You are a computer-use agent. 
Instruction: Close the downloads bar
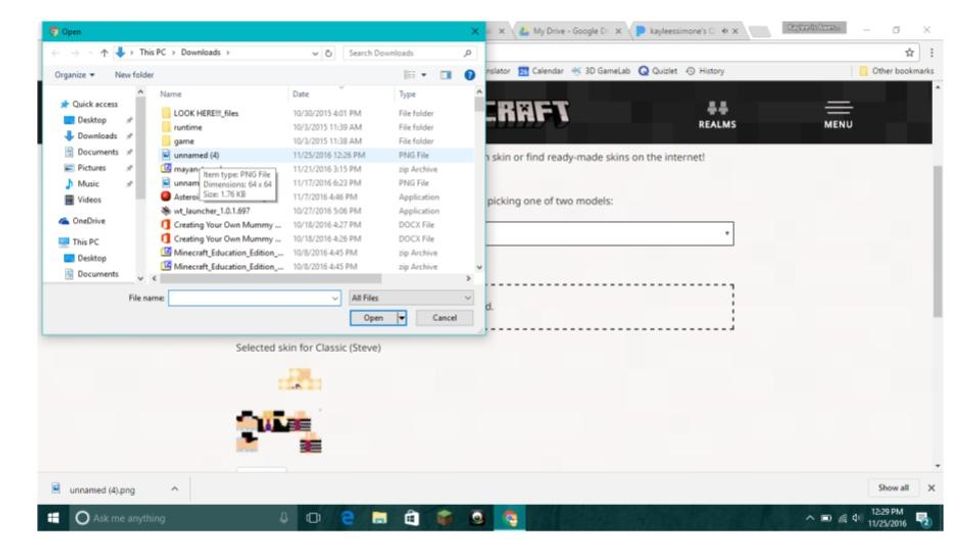tap(931, 488)
